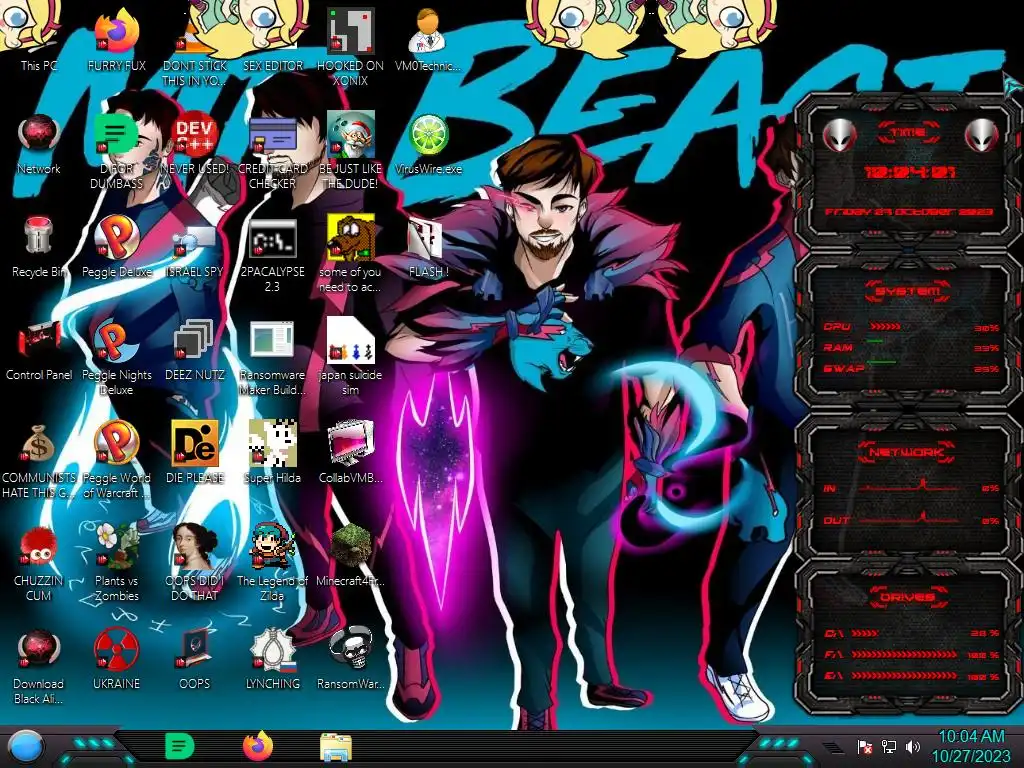Select the Minecraft4Fr... block icon
This screenshot has height=768, width=1024.
point(351,556)
